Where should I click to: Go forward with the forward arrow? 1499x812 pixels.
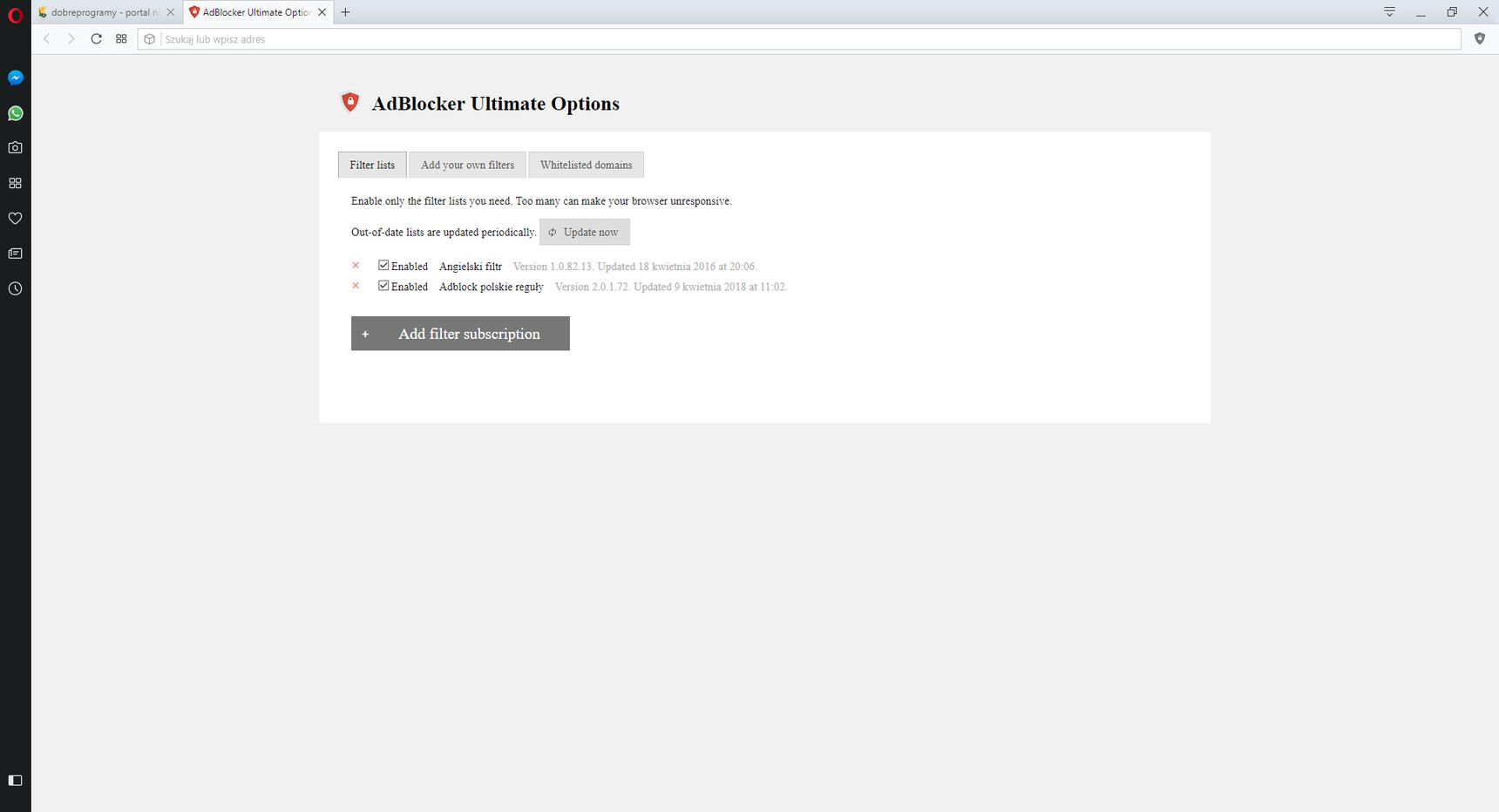pos(71,38)
